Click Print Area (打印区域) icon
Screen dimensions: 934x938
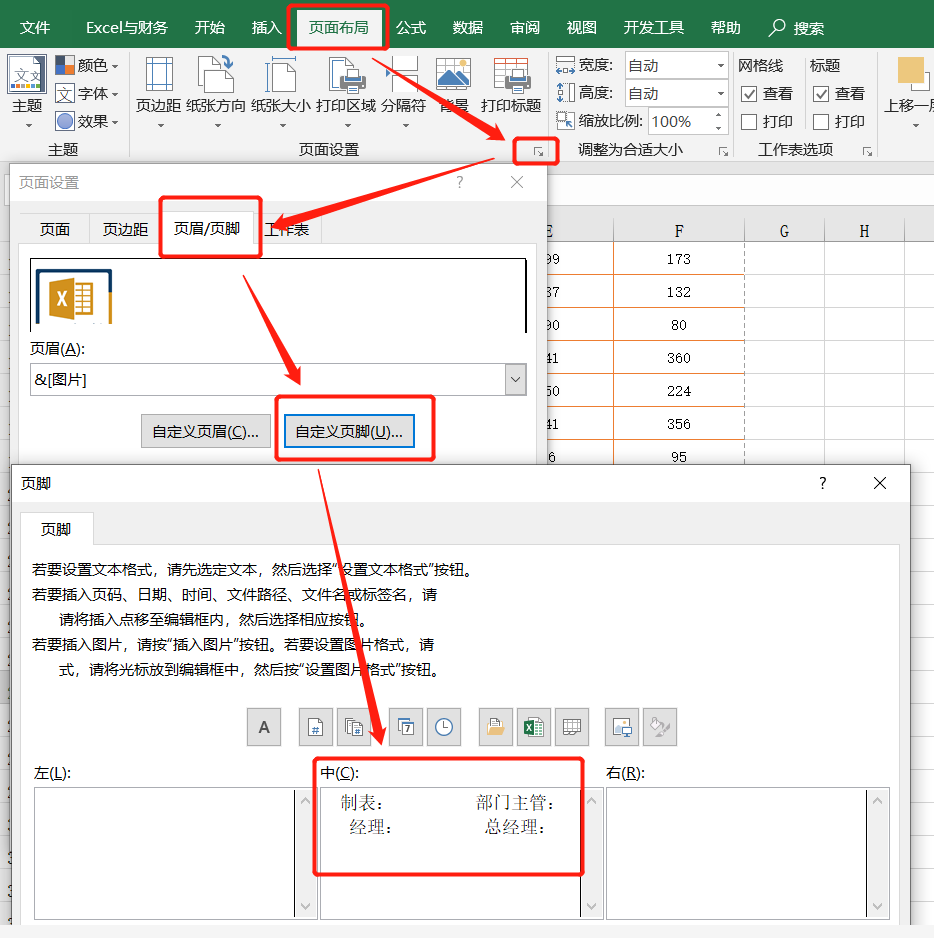point(347,75)
